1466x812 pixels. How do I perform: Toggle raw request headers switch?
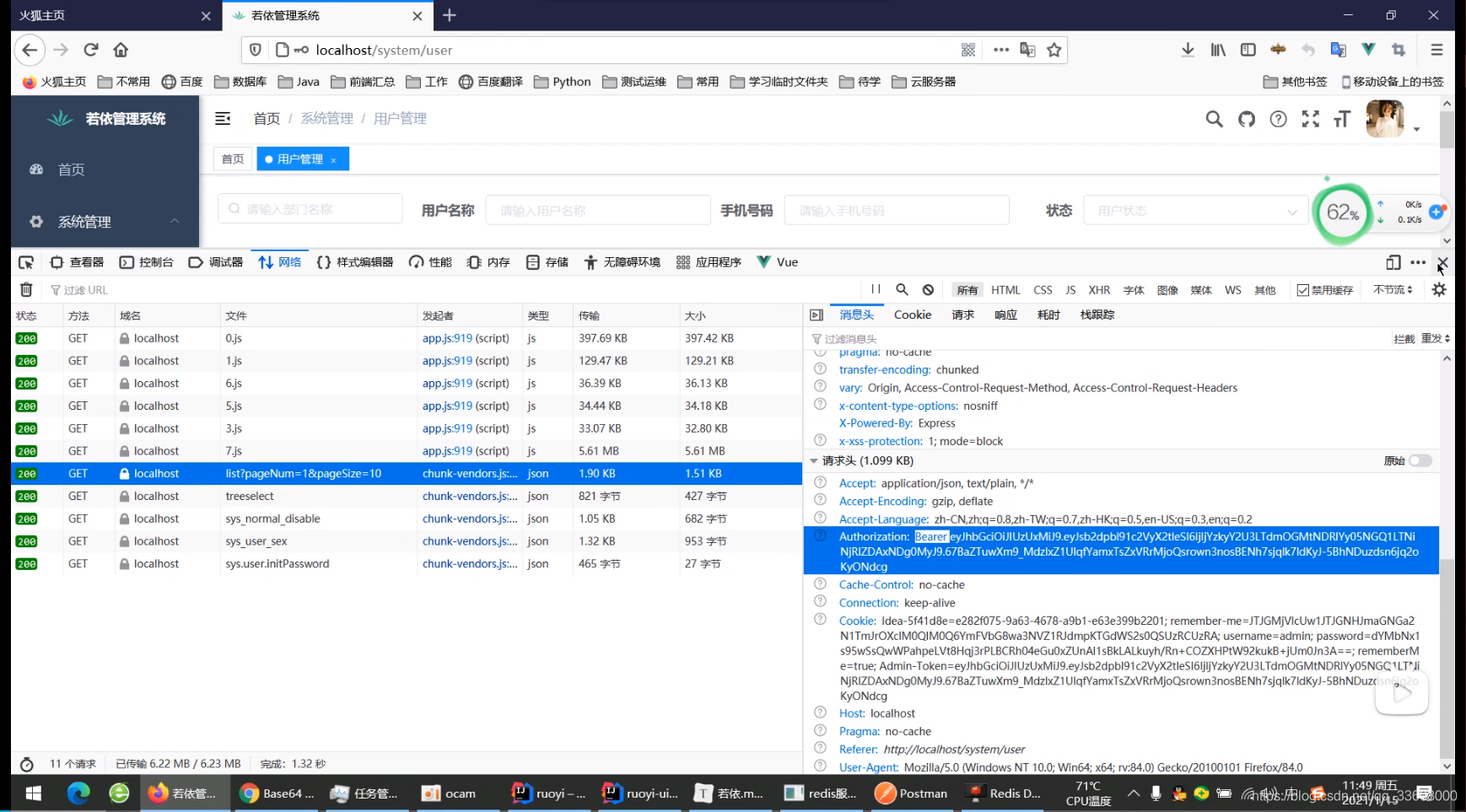pyautogui.click(x=1420, y=460)
